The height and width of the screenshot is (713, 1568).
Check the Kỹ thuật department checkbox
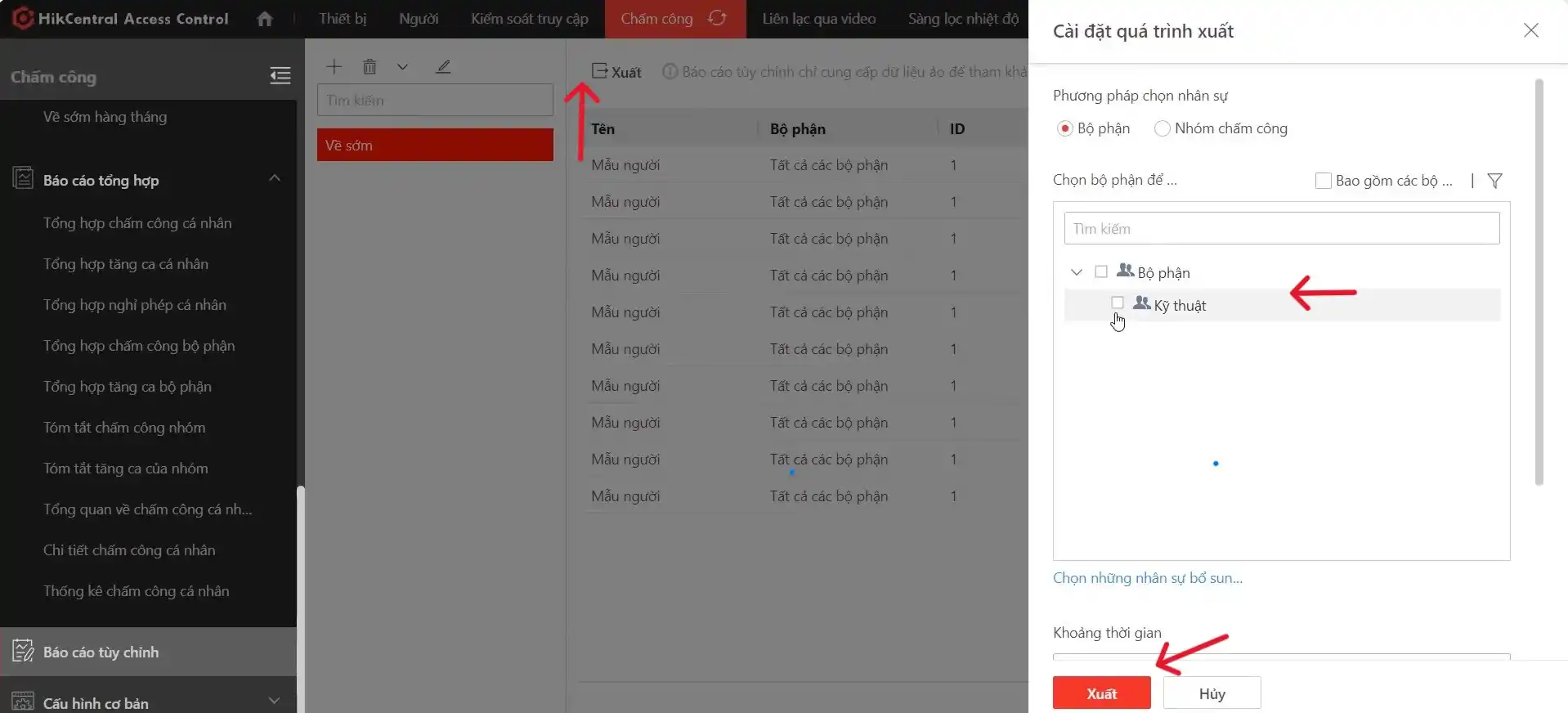[x=1118, y=303]
